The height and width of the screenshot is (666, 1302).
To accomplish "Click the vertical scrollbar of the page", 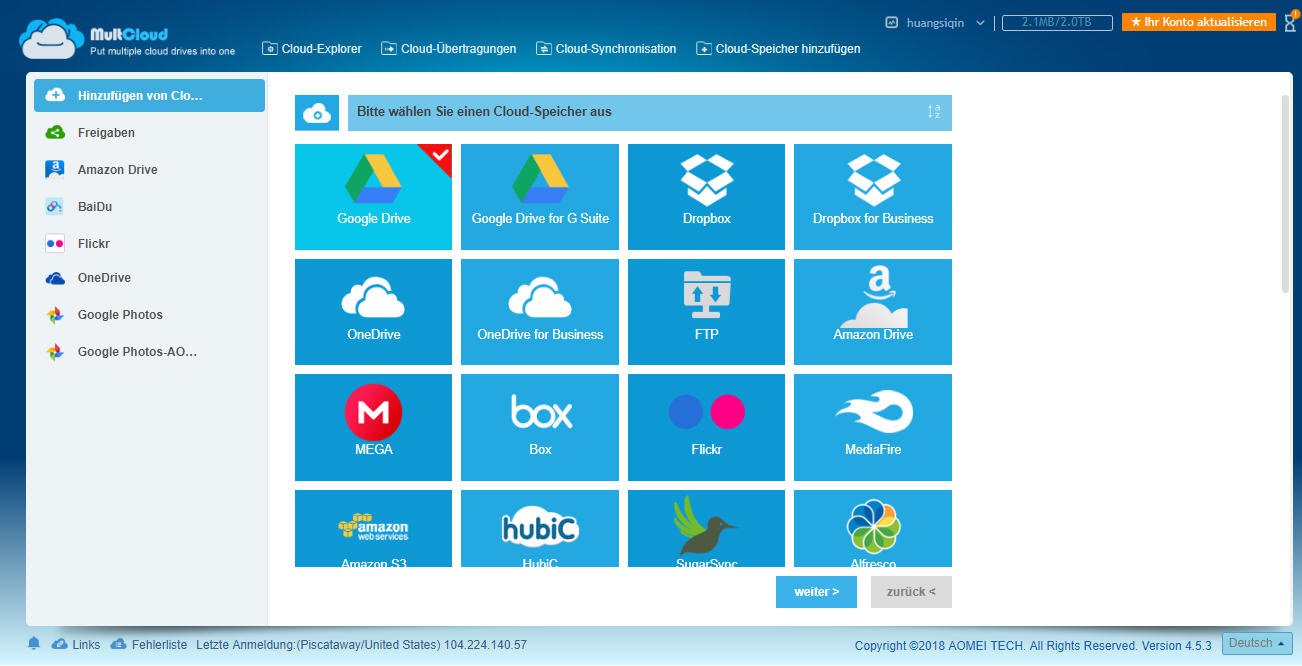I will pos(1286,193).
